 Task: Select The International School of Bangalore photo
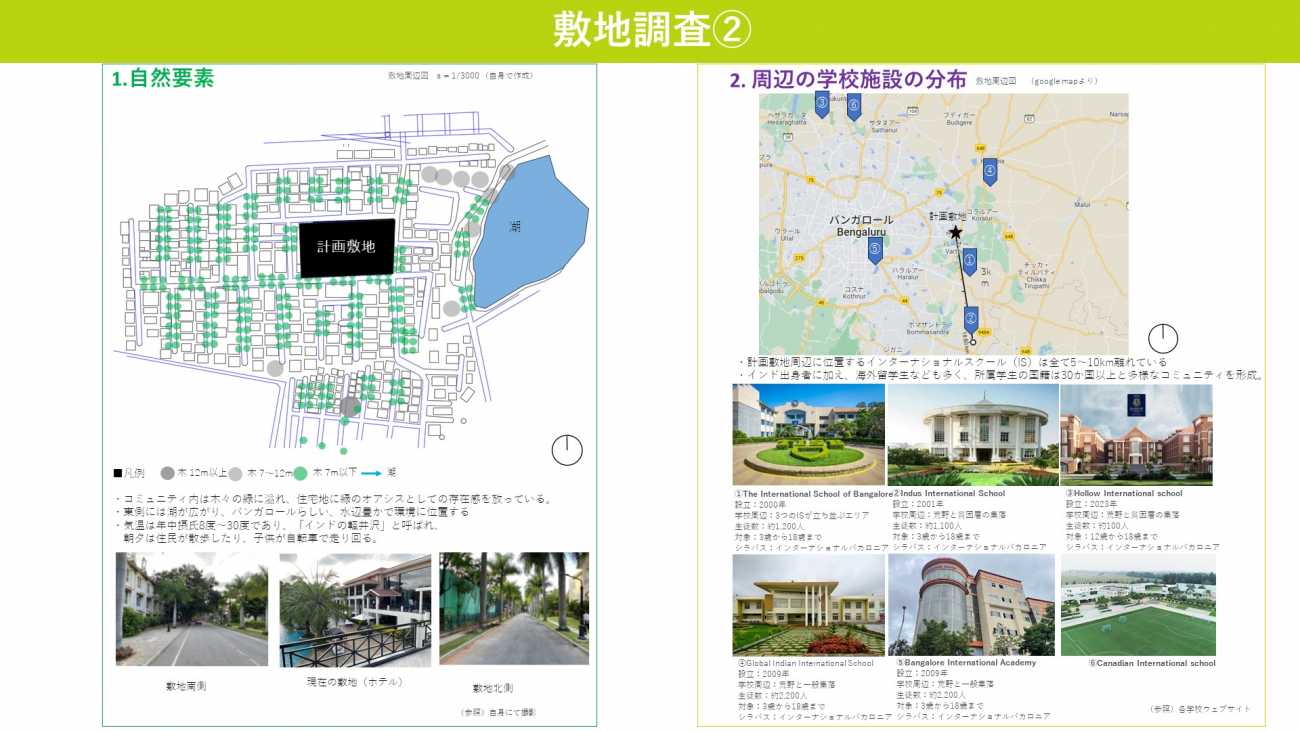808,435
